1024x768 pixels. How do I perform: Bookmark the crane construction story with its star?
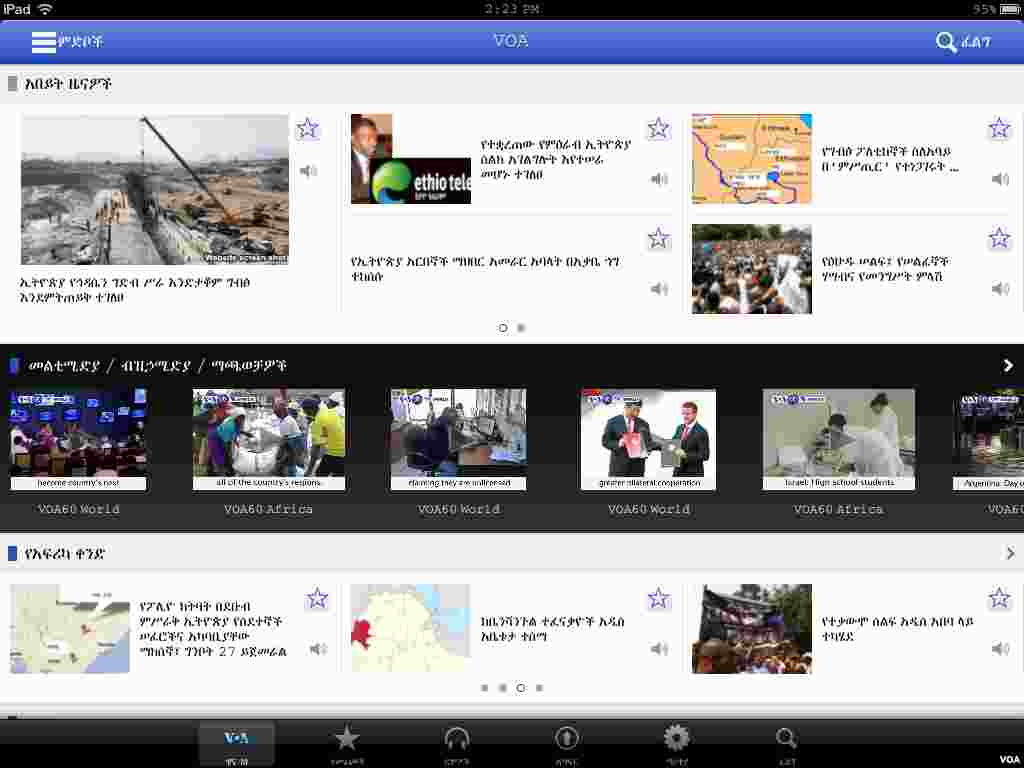[307, 128]
